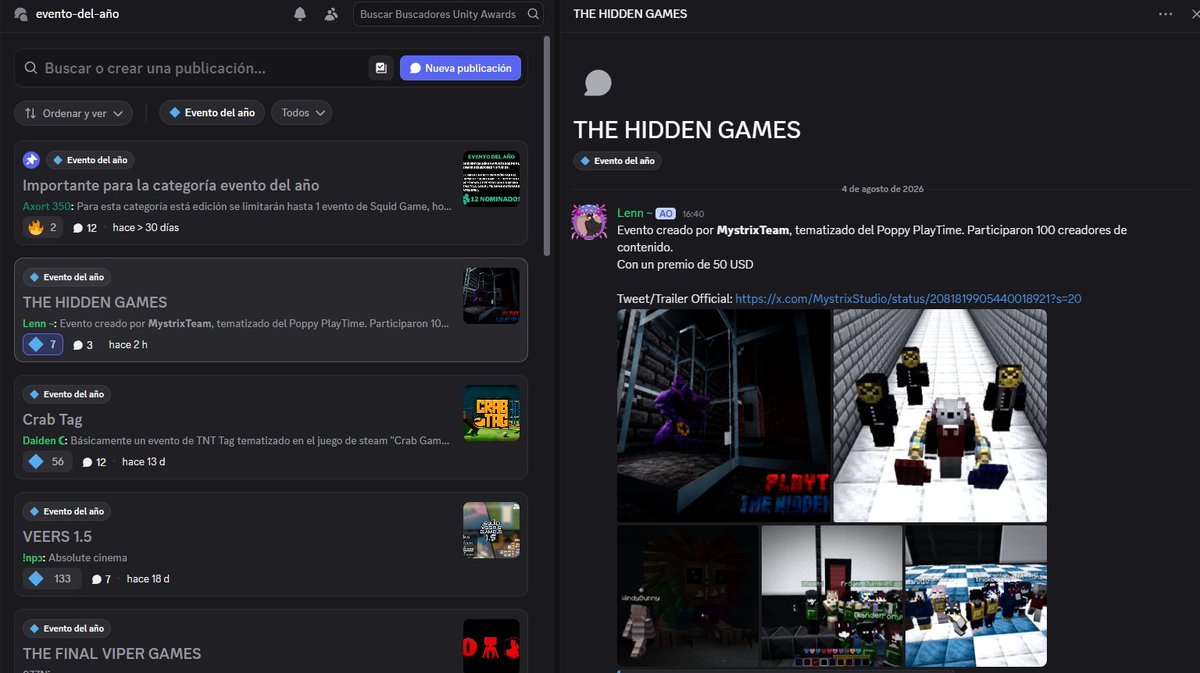
Task: Click the forum channel icon beside evento-del-año
Action: (21, 14)
